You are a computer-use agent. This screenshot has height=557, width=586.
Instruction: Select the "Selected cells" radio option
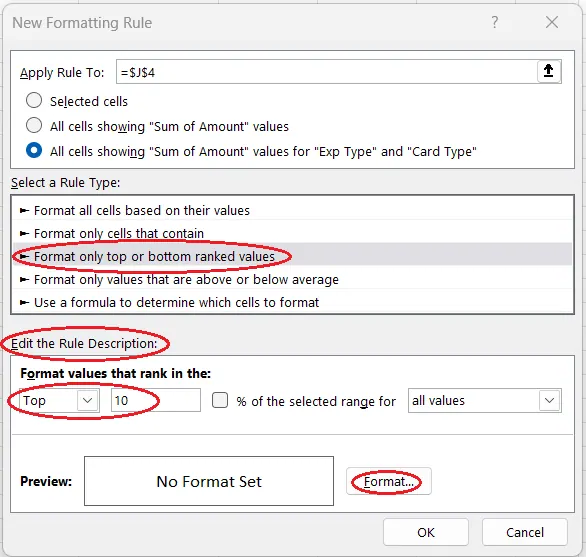pos(34,101)
